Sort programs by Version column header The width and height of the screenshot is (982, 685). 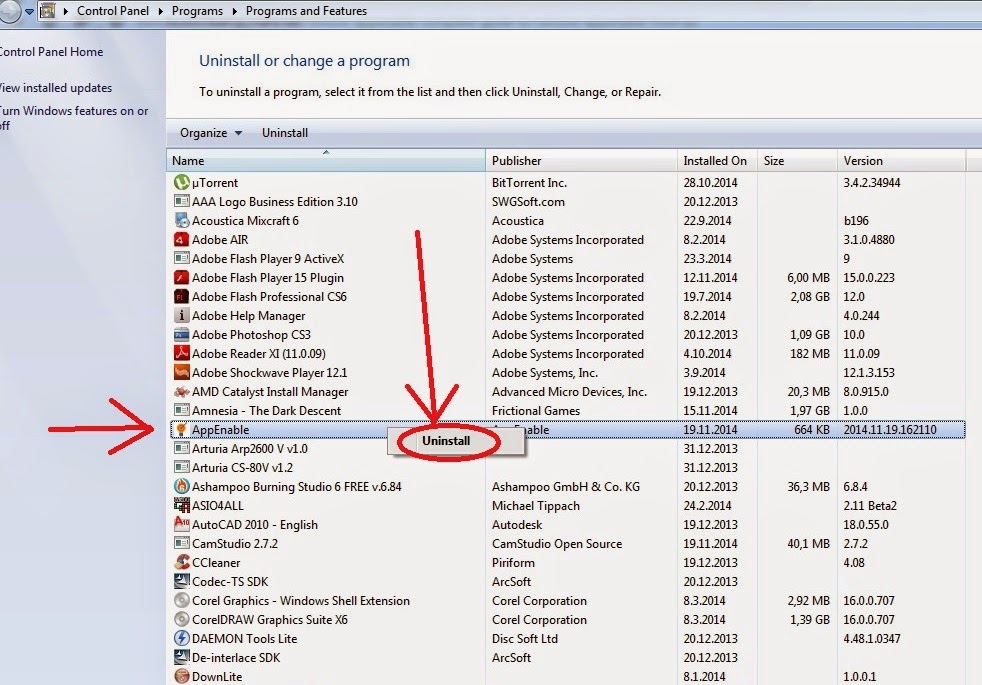tap(901, 160)
